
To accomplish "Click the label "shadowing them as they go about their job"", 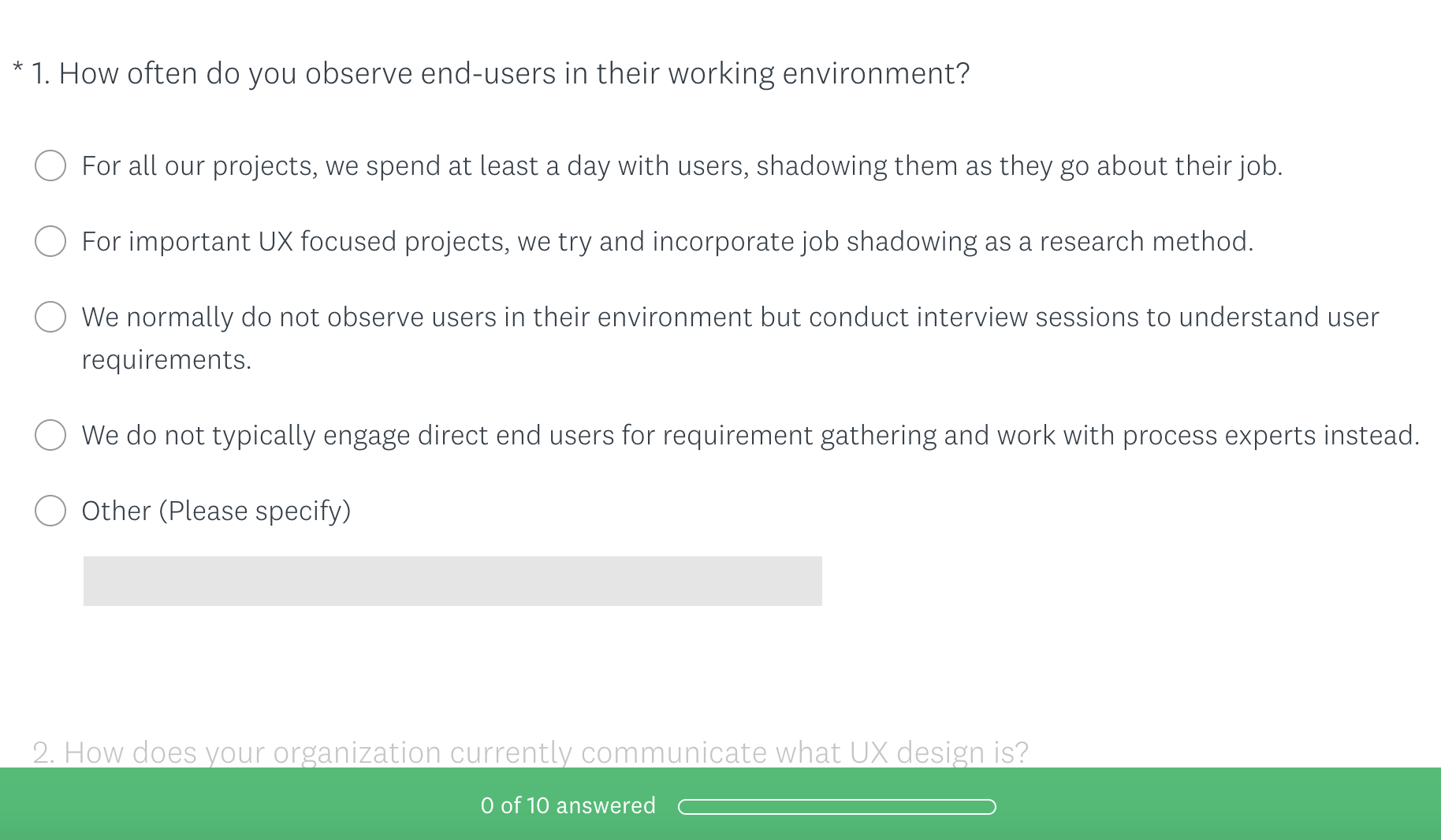I will pyautogui.click(x=1019, y=165).
